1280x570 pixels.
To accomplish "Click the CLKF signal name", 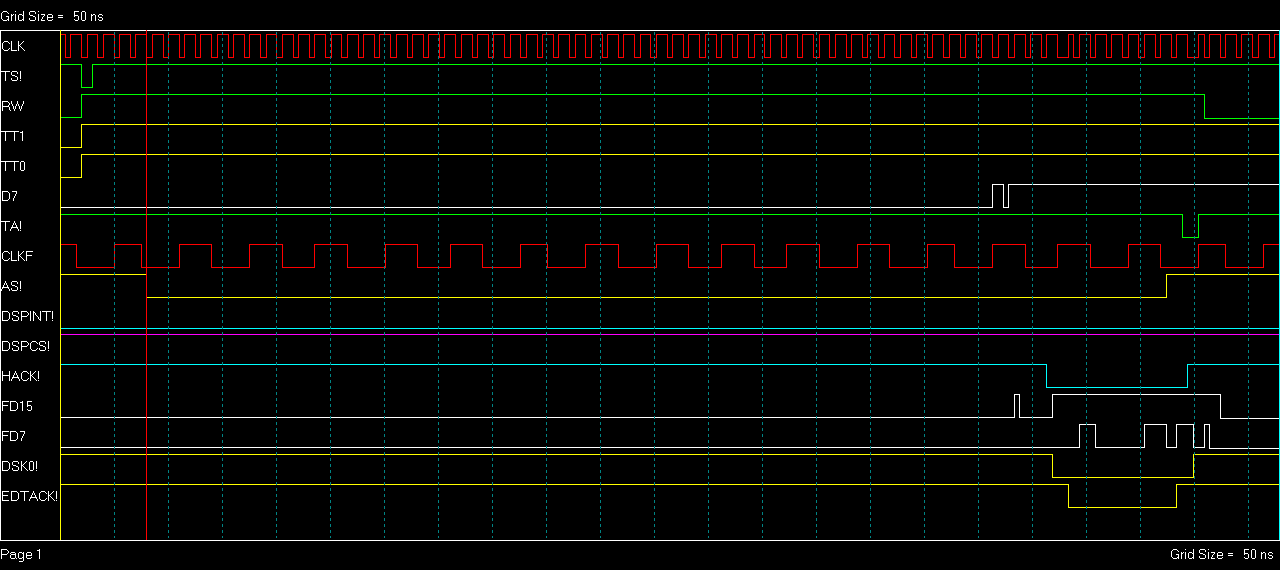I will pyautogui.click(x=17, y=257).
